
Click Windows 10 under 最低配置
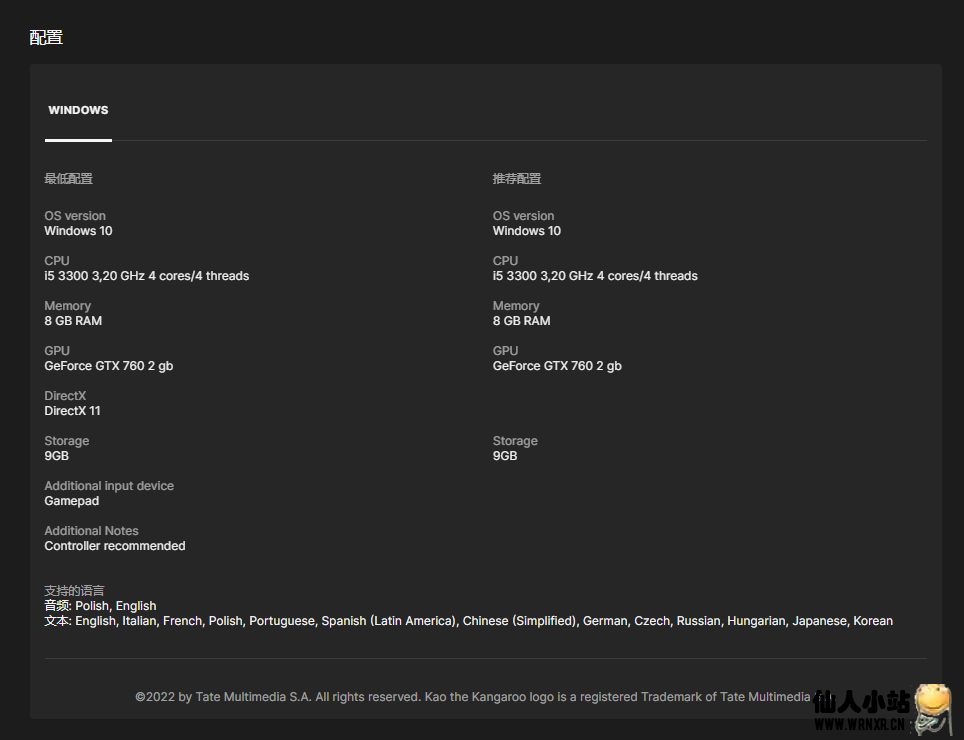click(78, 231)
